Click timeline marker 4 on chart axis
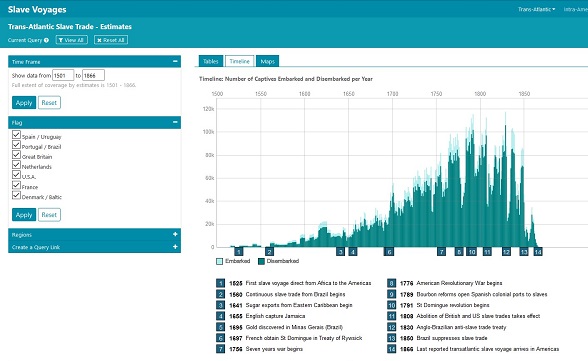This screenshot has width=588, height=361. [352, 252]
